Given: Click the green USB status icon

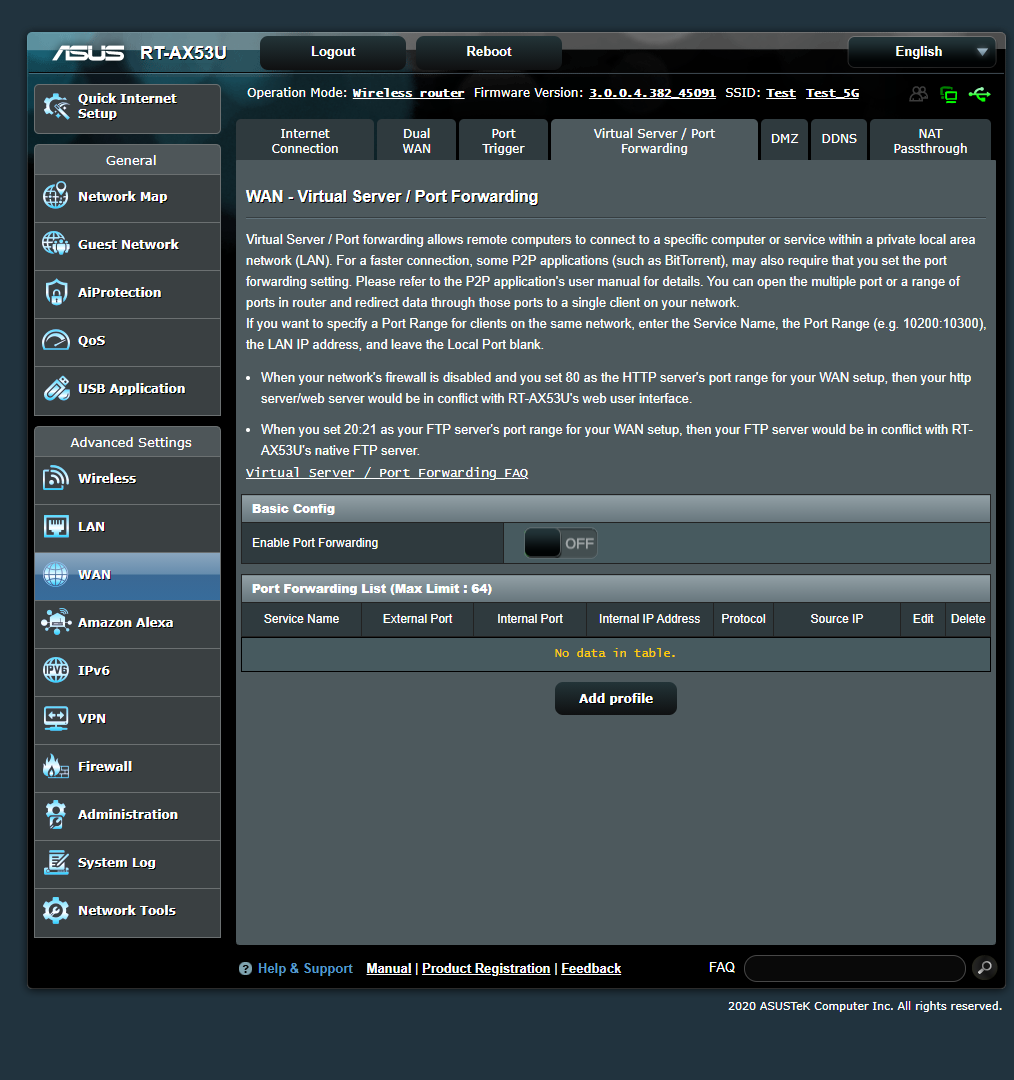Looking at the screenshot, I should pyautogui.click(x=979, y=94).
